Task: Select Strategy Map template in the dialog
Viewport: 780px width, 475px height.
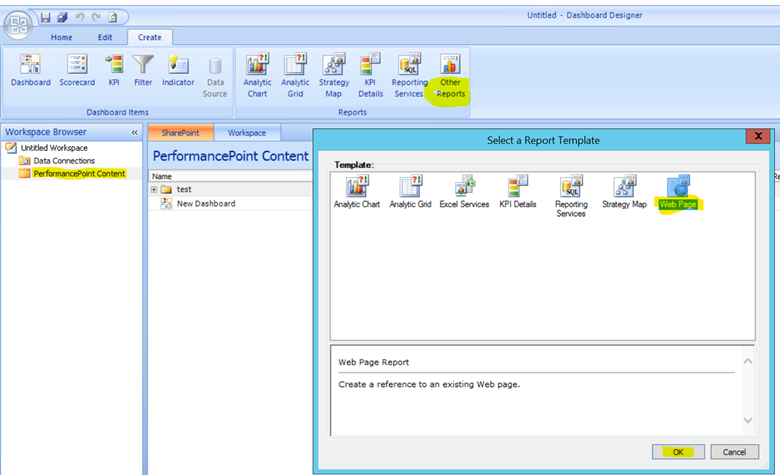Action: coord(624,192)
